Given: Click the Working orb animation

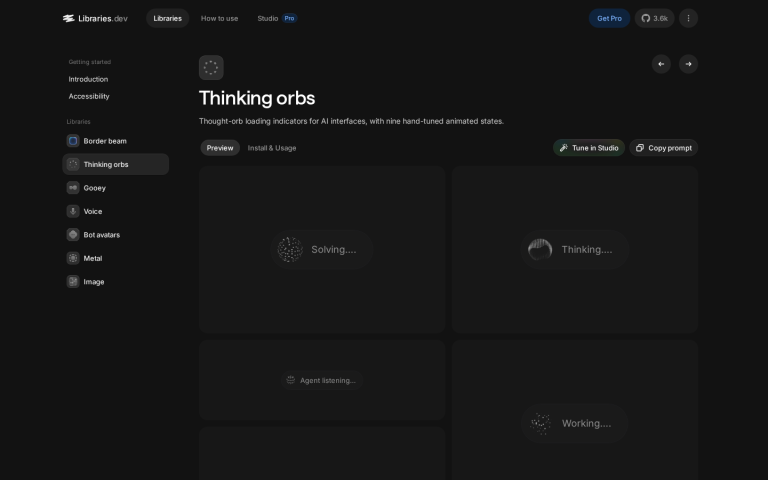Looking at the screenshot, I should pyautogui.click(x=540, y=424).
